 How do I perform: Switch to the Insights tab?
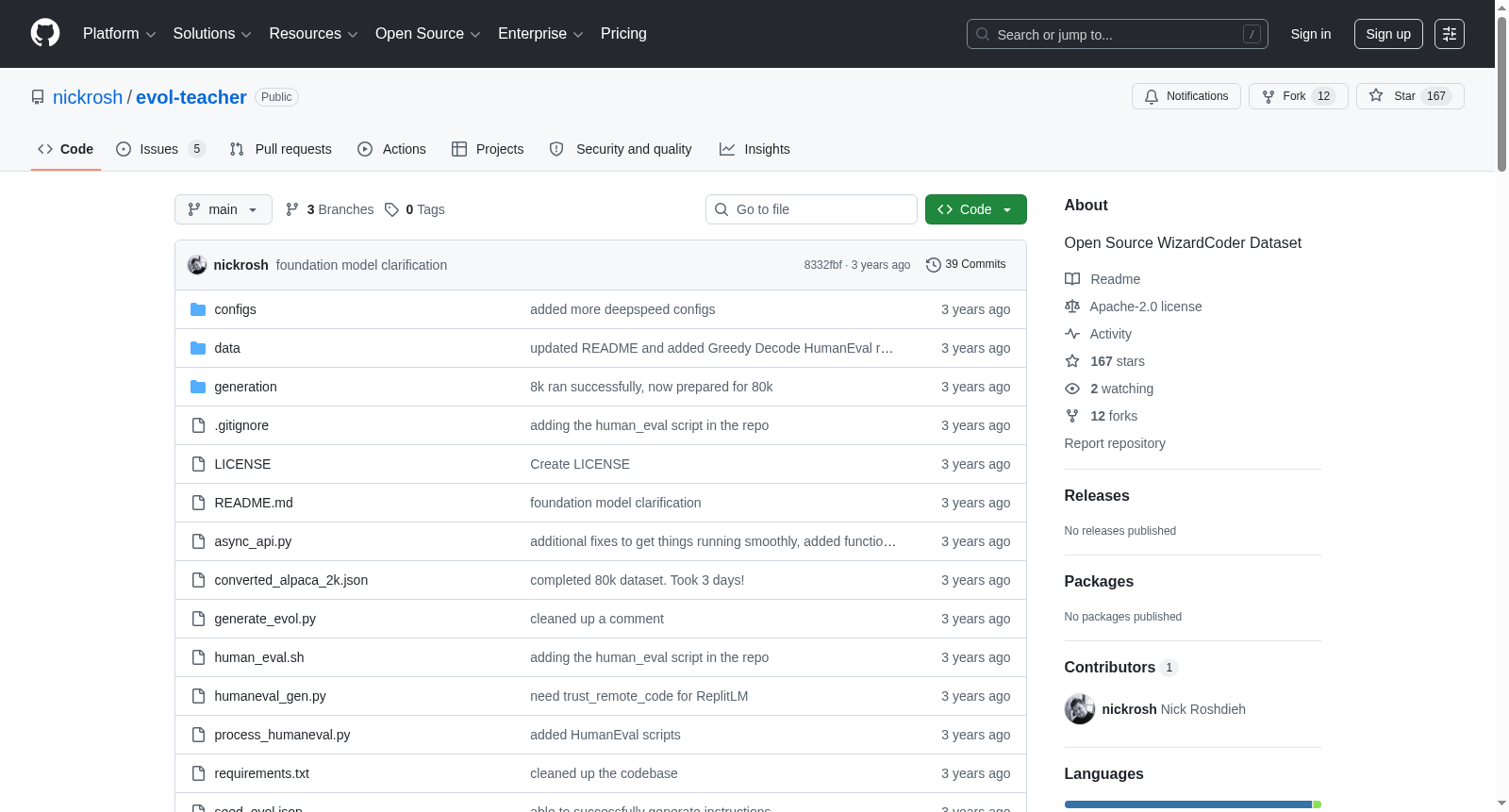click(754, 149)
